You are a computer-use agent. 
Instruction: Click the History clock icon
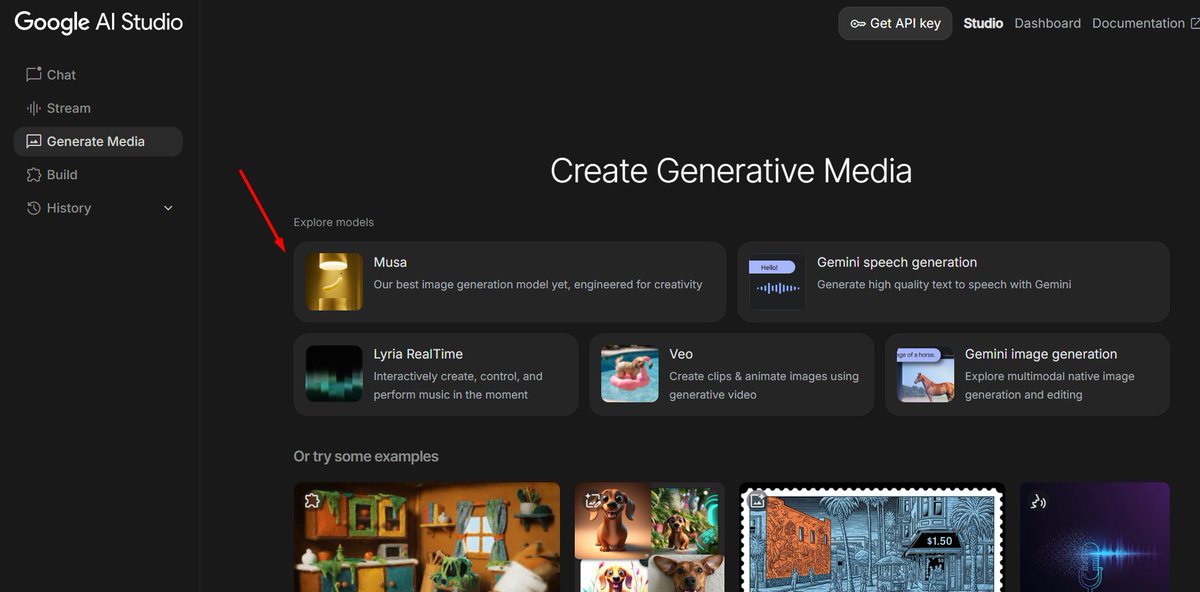pos(34,208)
